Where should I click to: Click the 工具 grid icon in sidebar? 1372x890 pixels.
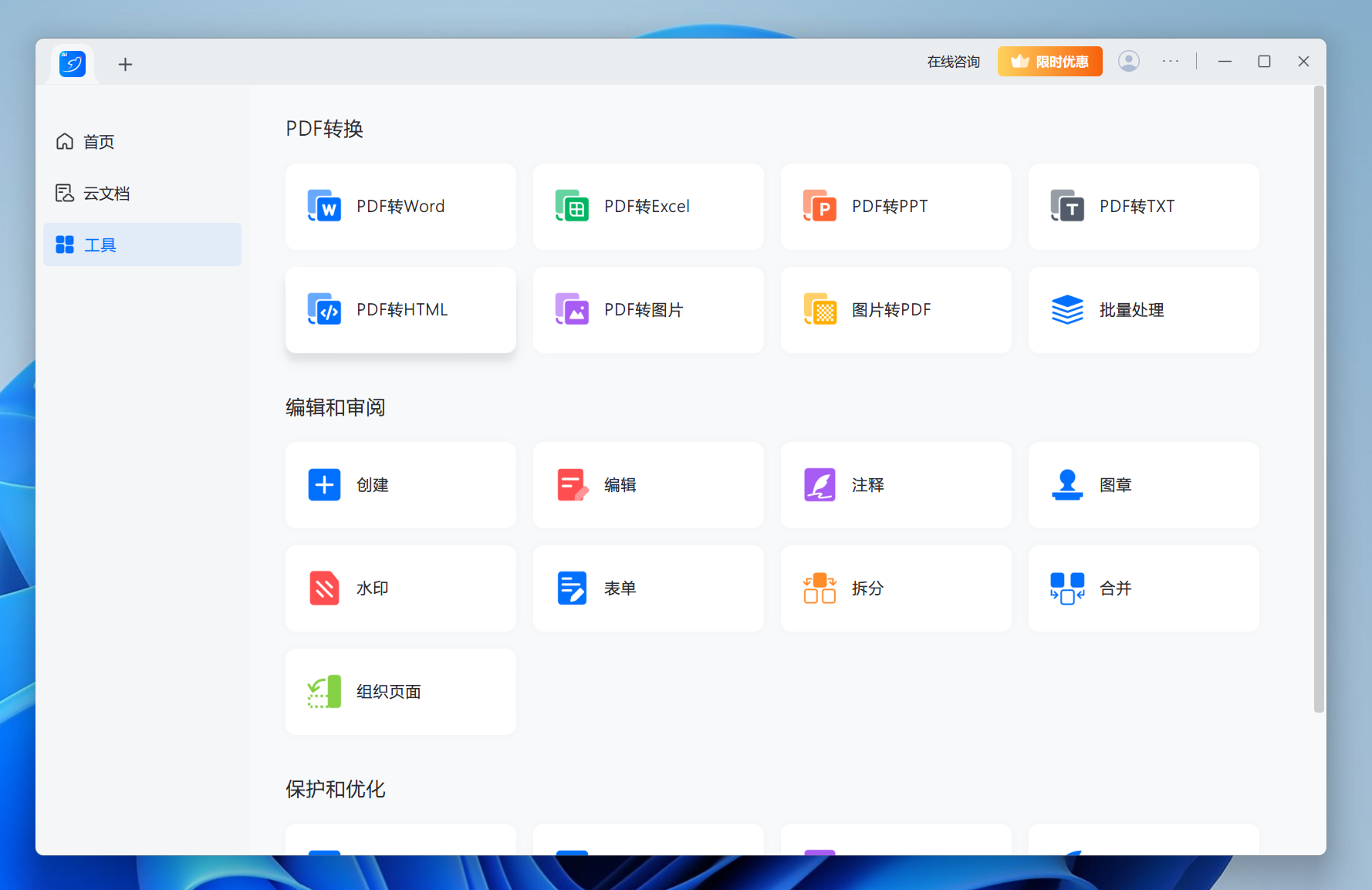[x=65, y=244]
